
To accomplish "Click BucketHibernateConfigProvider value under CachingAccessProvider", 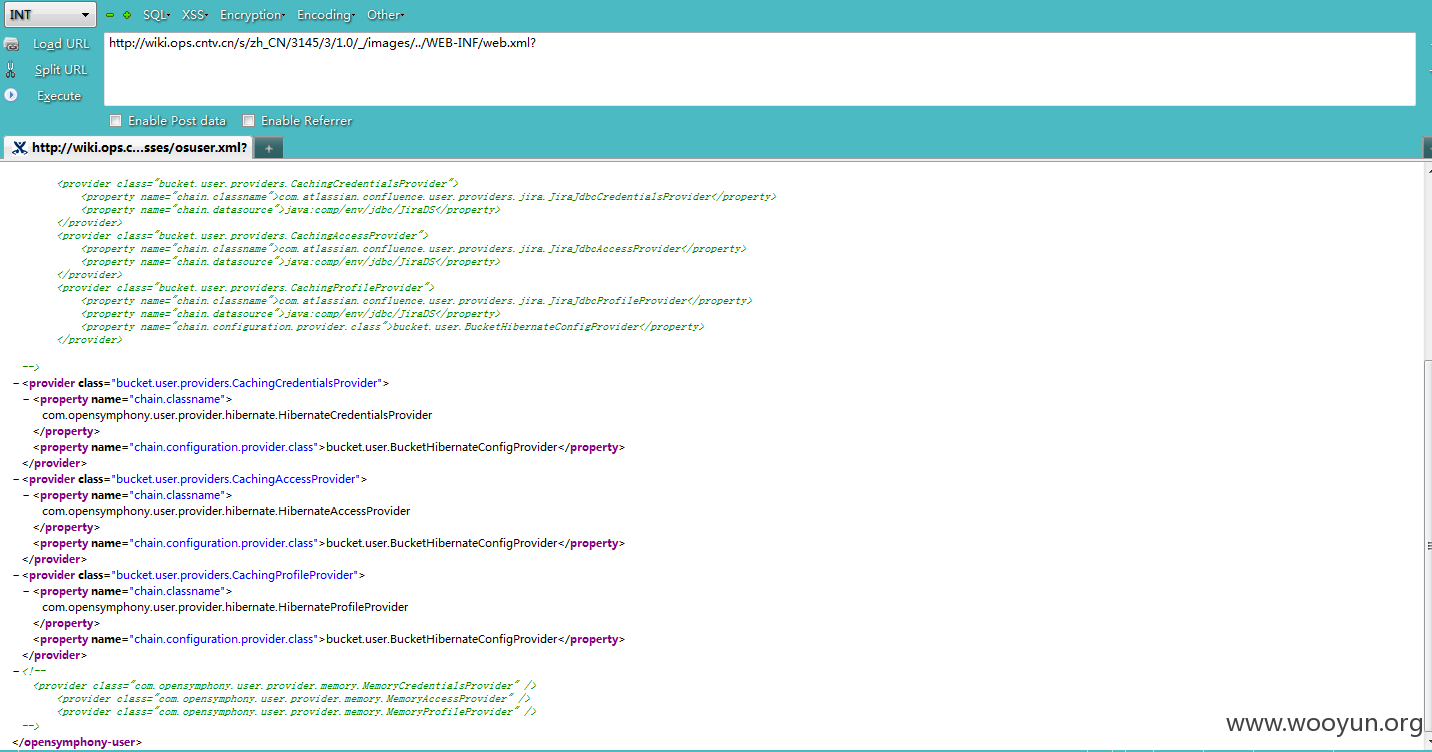I will click(442, 543).
